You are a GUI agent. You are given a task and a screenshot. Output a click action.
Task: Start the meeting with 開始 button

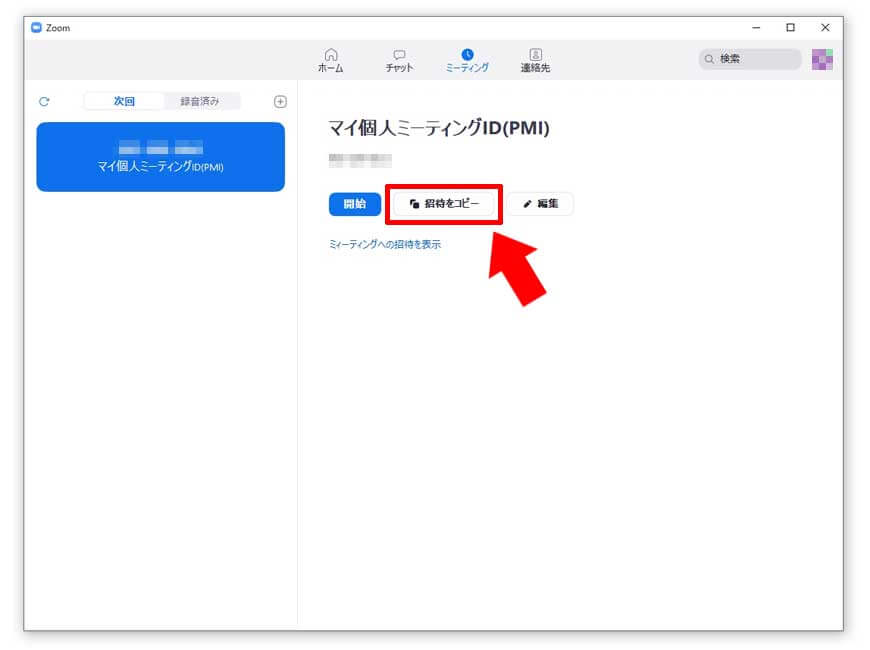point(355,204)
